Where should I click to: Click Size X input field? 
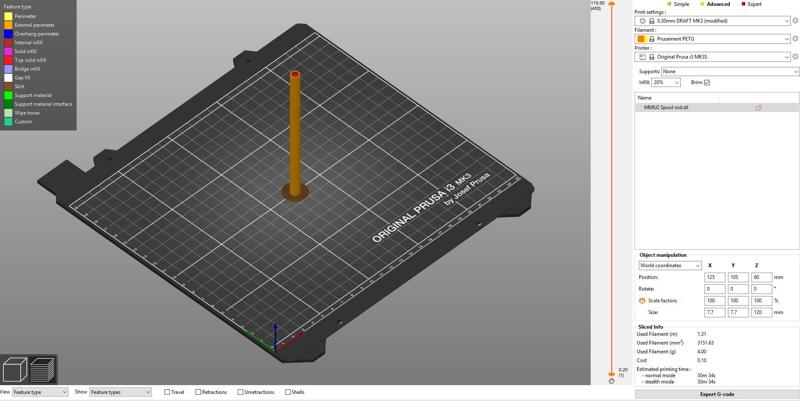(714, 312)
